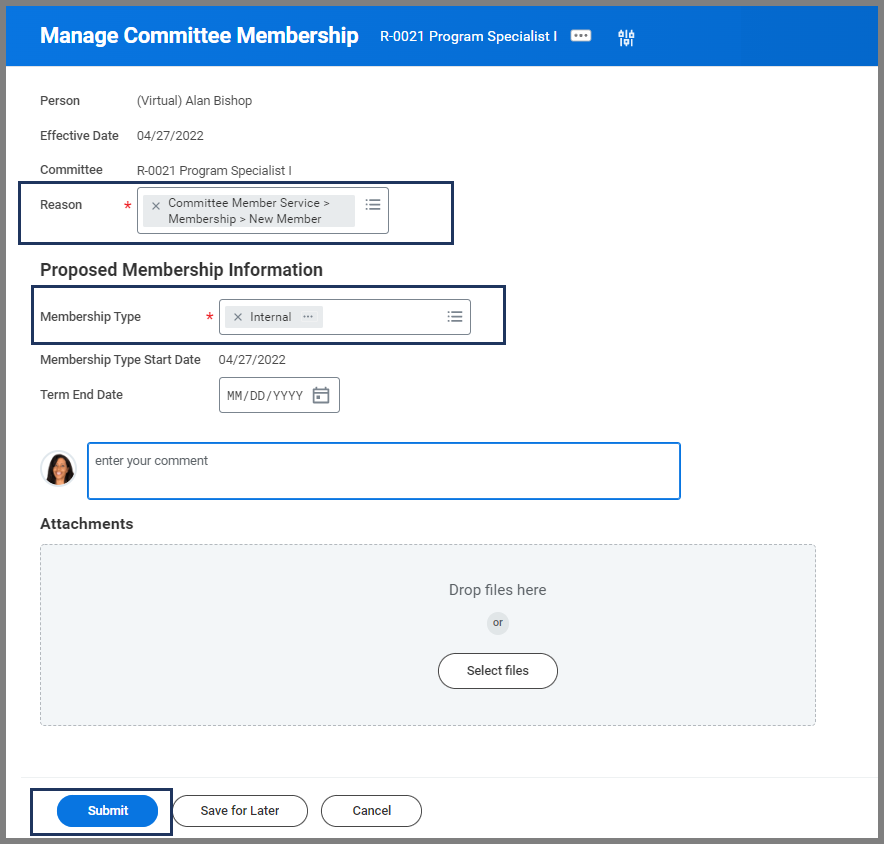Screen dimensions: 884x844
Task: Click the user profile avatar near comment
Action: pyautogui.click(x=58, y=468)
